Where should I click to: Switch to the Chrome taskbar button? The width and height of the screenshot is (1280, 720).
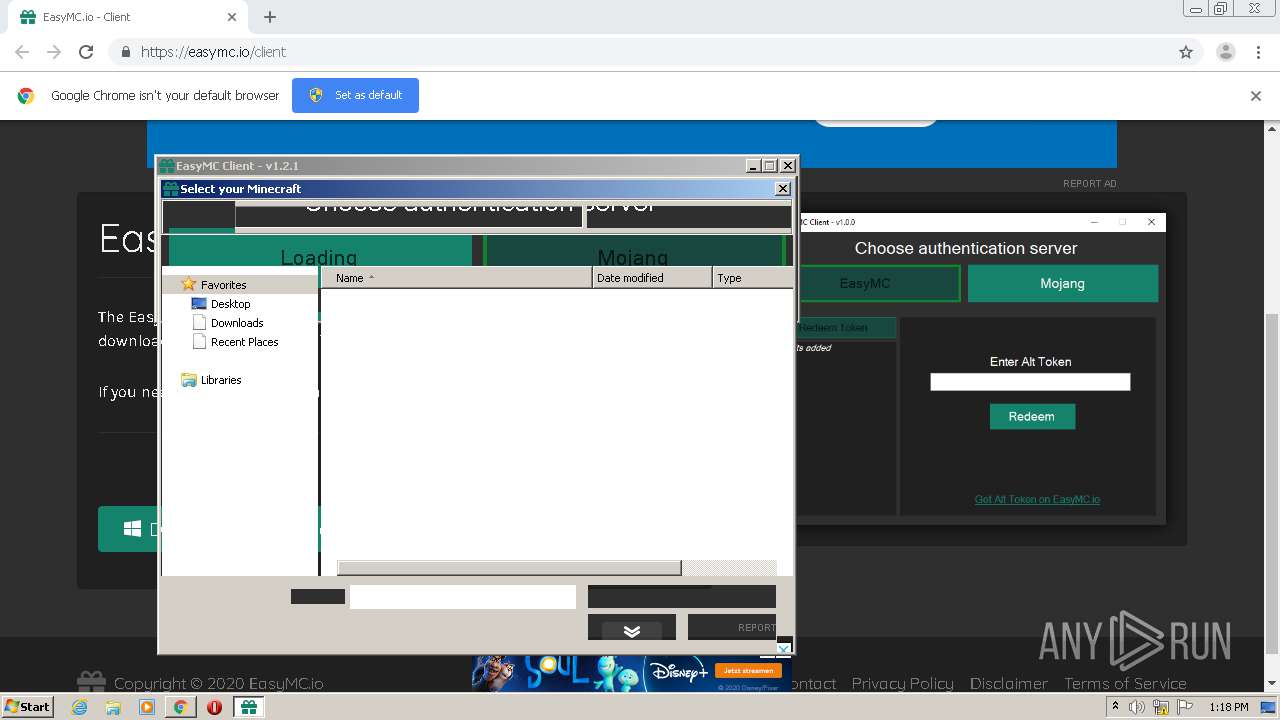180,707
